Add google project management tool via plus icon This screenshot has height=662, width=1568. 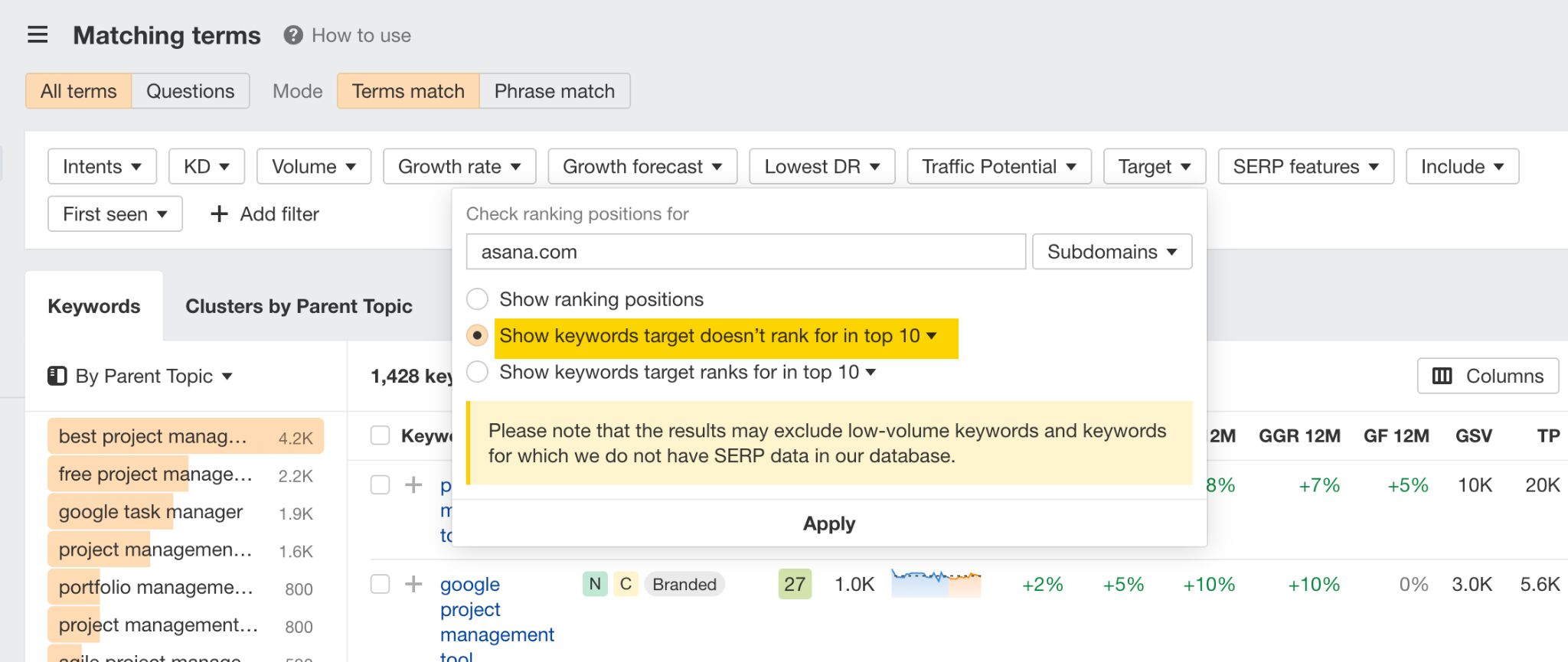click(x=413, y=584)
